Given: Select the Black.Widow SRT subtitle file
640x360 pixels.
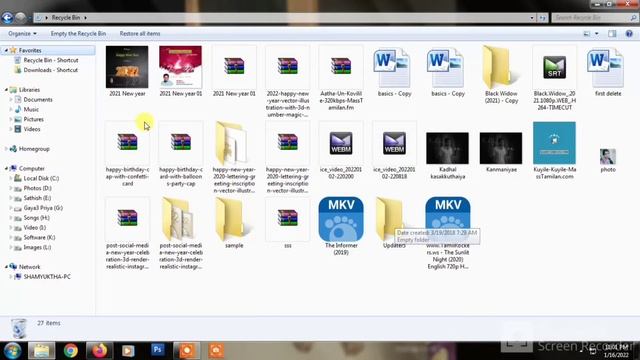Looking at the screenshot, I should pyautogui.click(x=554, y=67).
